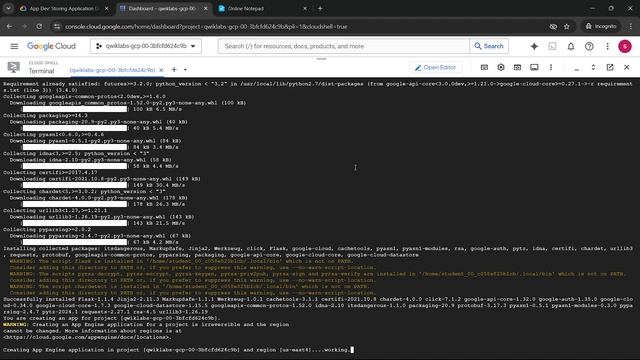This screenshot has height=360, width=640.
Task: Open the Google Cloud navigation menu
Action: (14, 46)
